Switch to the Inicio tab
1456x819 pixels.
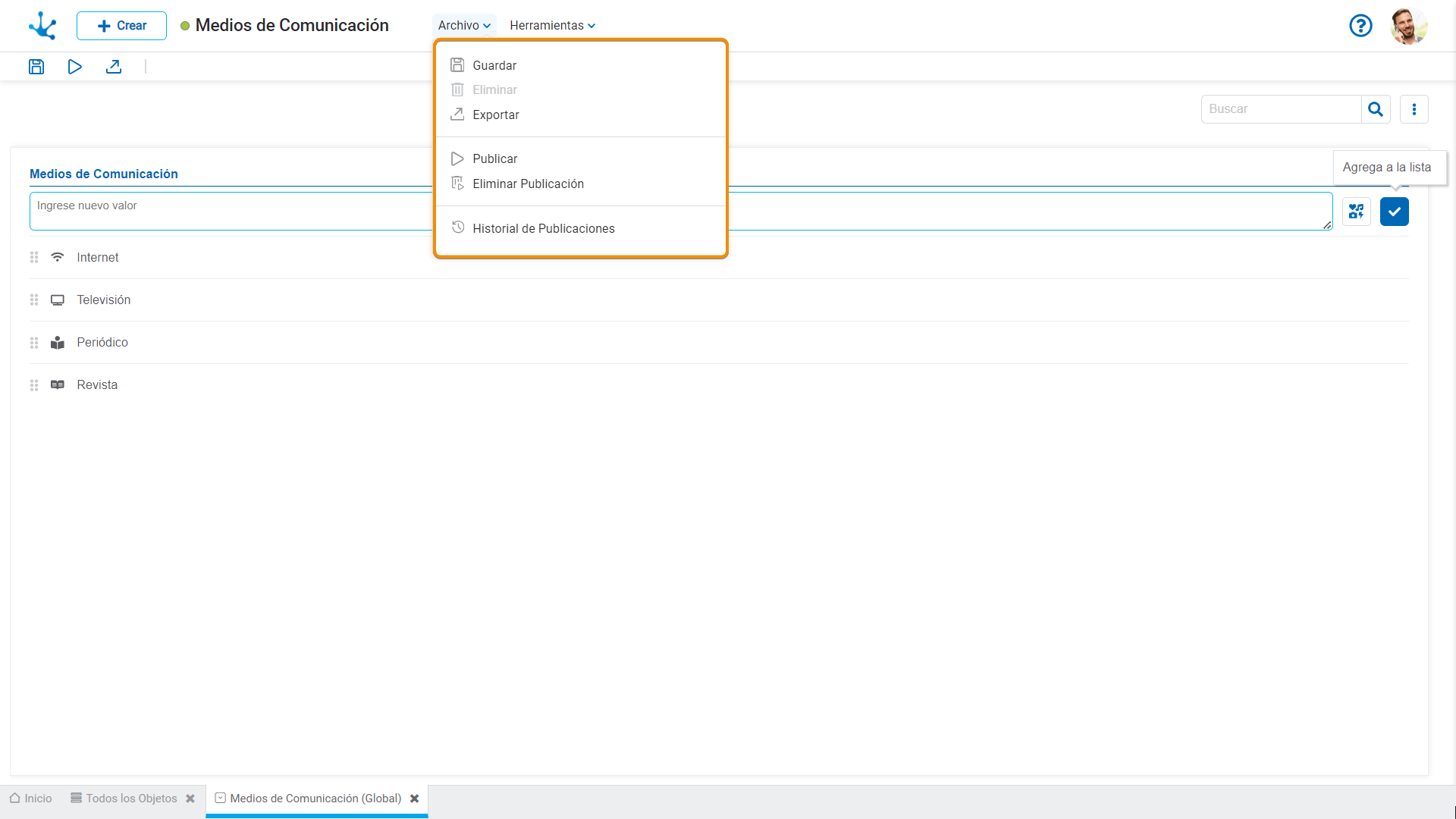click(31, 799)
